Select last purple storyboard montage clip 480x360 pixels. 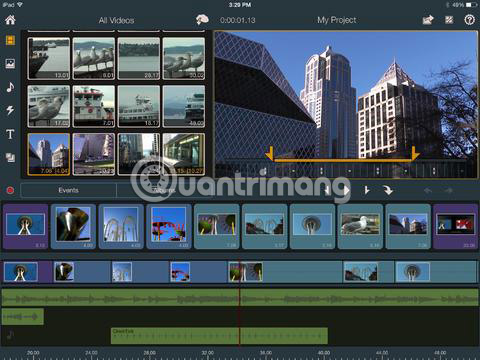point(456,226)
